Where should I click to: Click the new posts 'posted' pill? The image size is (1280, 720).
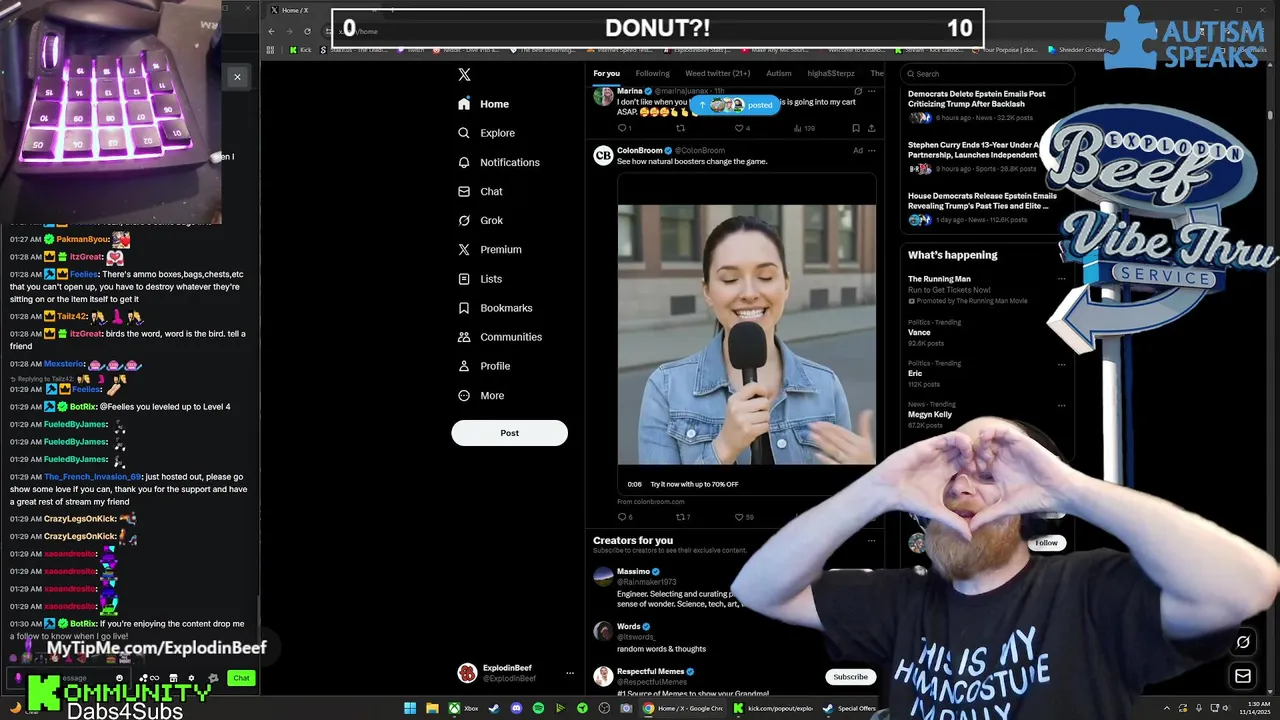pos(735,105)
